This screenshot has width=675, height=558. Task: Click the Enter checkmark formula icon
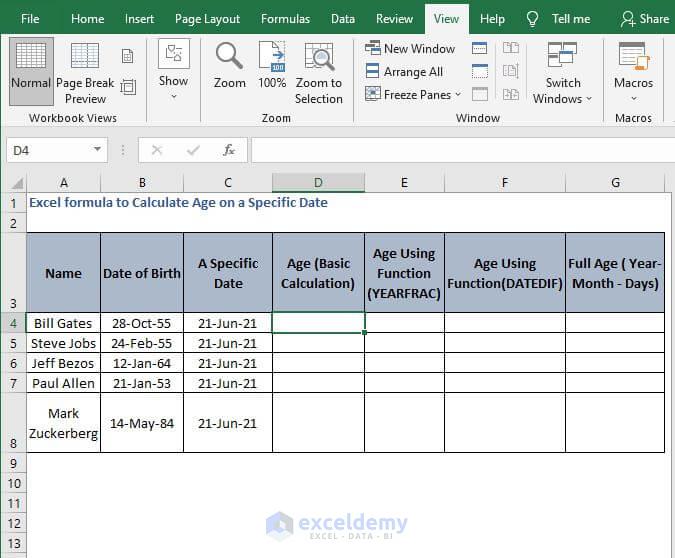coord(193,150)
